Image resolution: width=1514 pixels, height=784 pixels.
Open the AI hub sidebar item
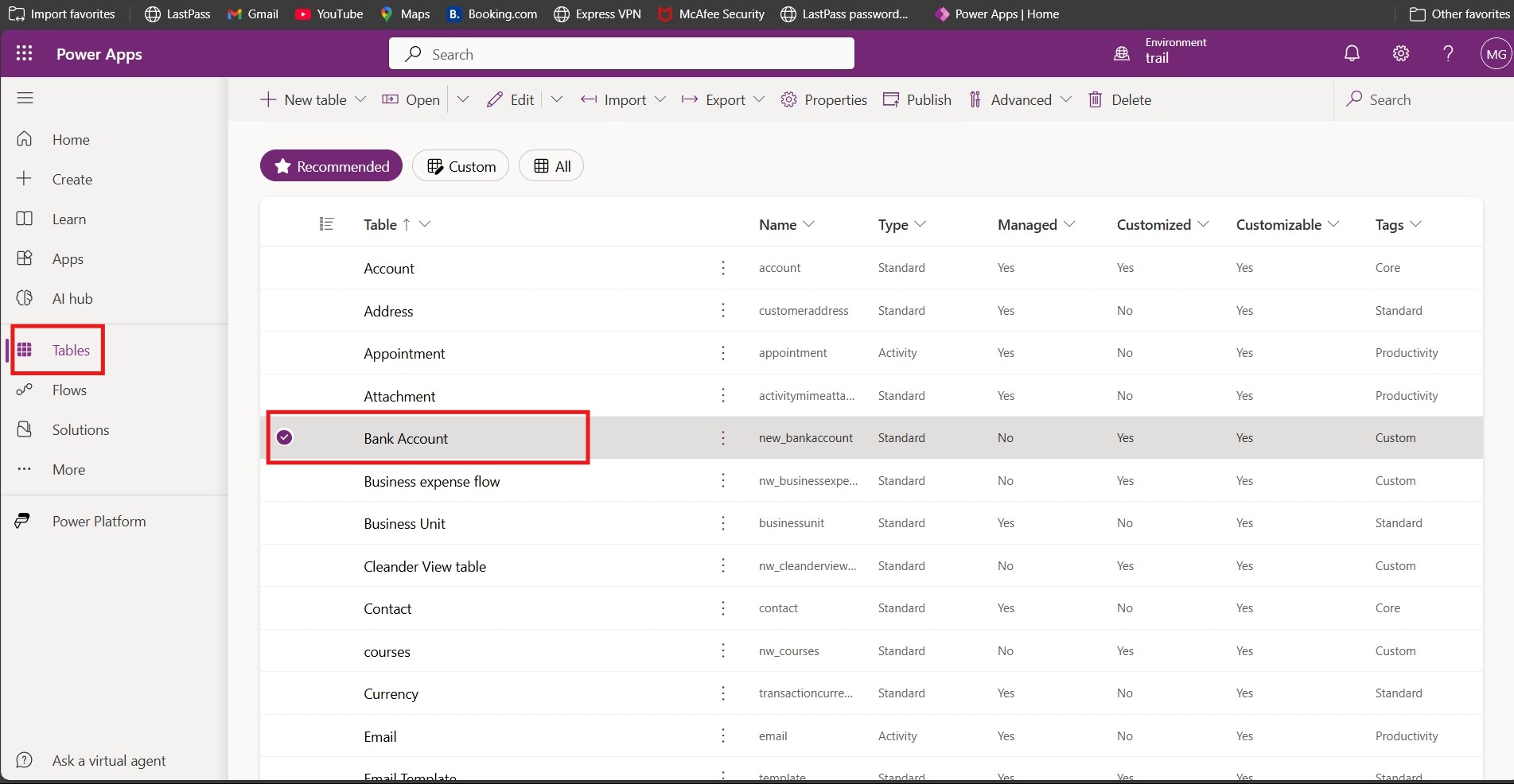click(72, 299)
